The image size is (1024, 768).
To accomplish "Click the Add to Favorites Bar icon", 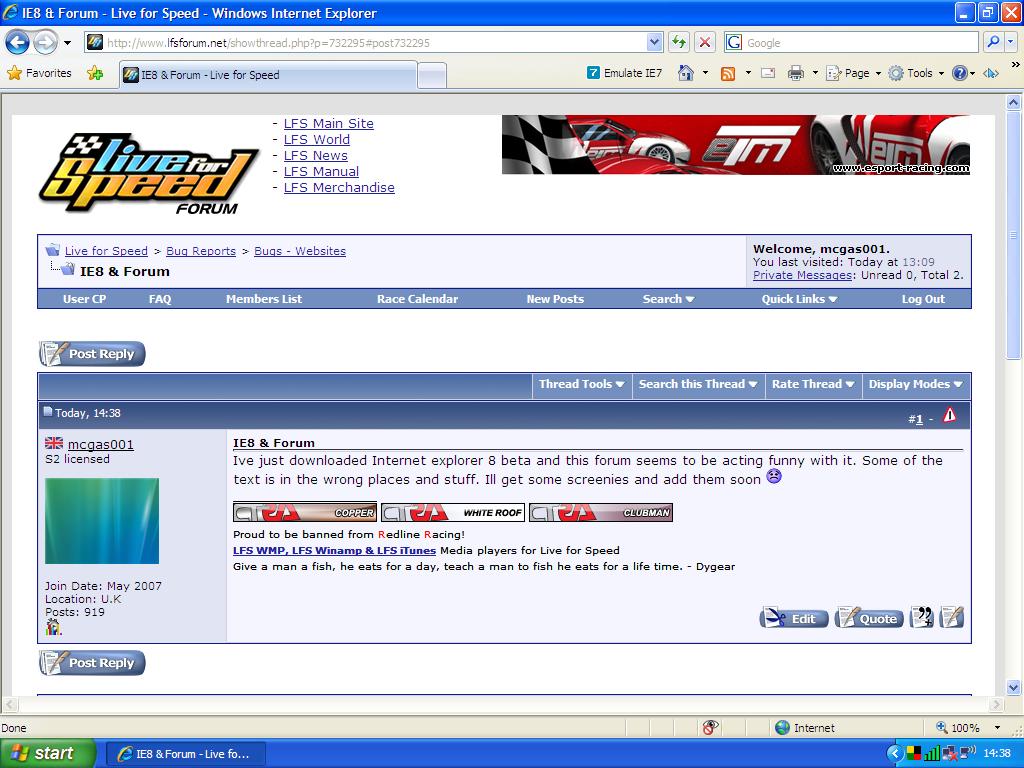I will [95, 73].
